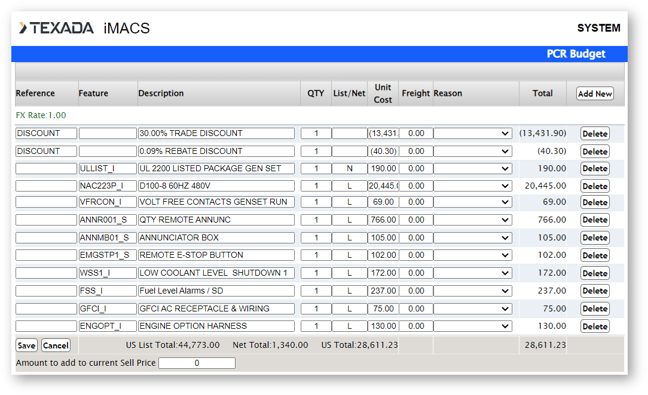Click Reference field of first DISCOUNT row
The height and width of the screenshot is (395, 648).
(46, 133)
